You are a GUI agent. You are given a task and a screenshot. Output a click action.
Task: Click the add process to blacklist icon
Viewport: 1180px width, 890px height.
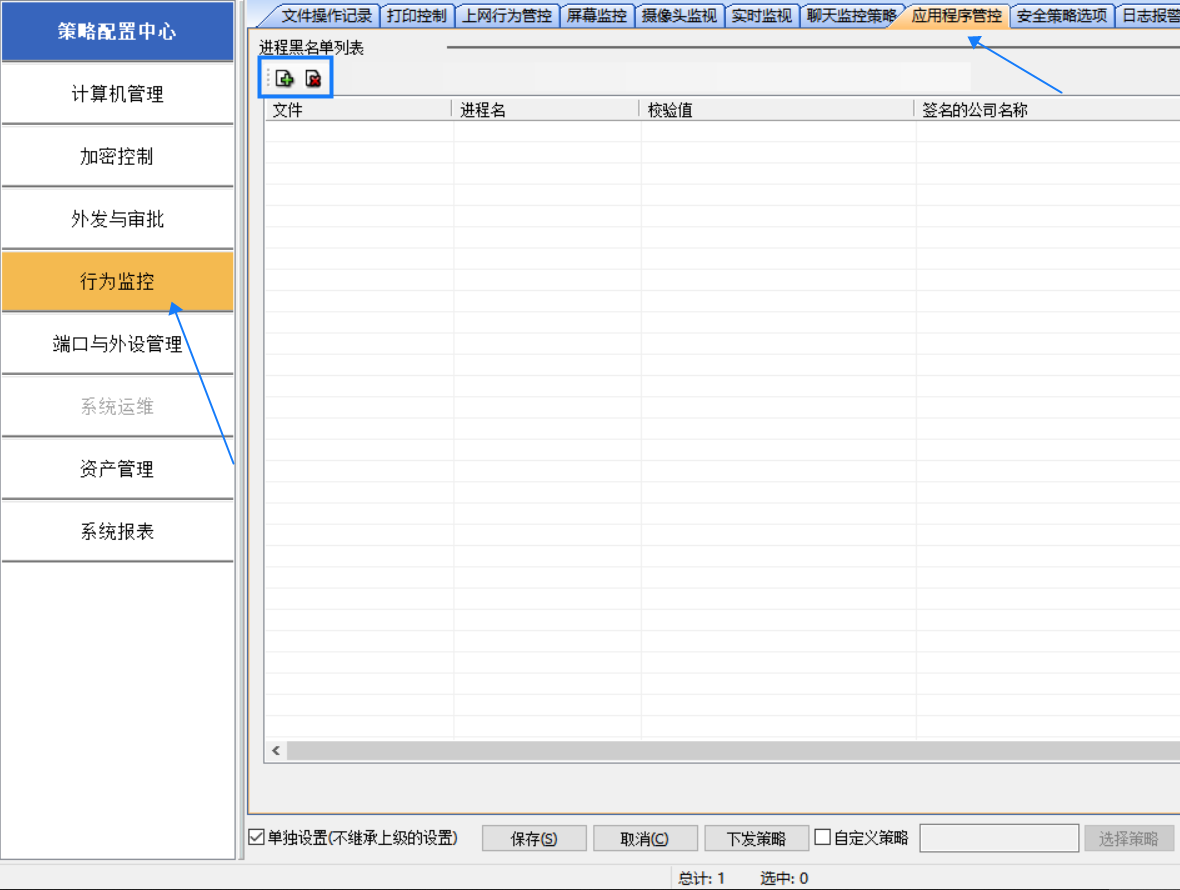(x=285, y=79)
